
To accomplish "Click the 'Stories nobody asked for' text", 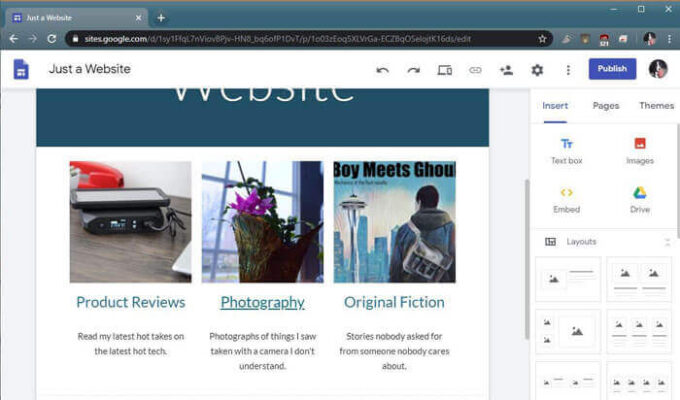I will point(394,351).
